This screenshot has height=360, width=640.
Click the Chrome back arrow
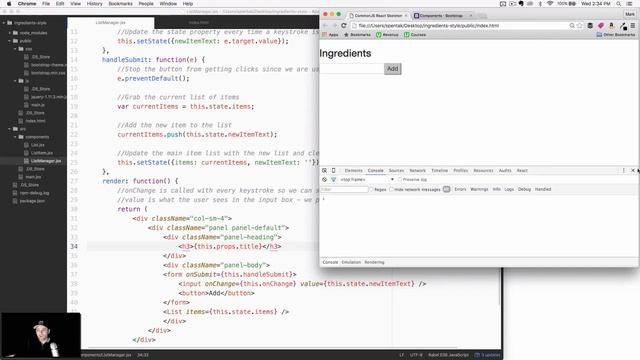pos(325,25)
